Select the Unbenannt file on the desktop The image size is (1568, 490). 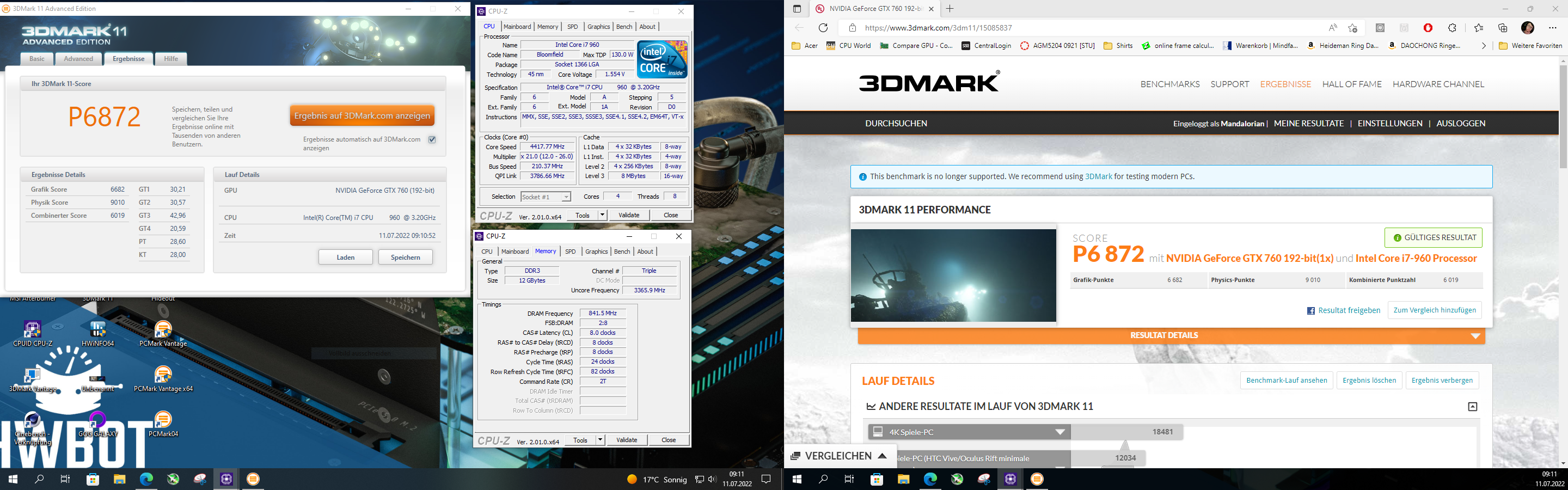[97, 383]
